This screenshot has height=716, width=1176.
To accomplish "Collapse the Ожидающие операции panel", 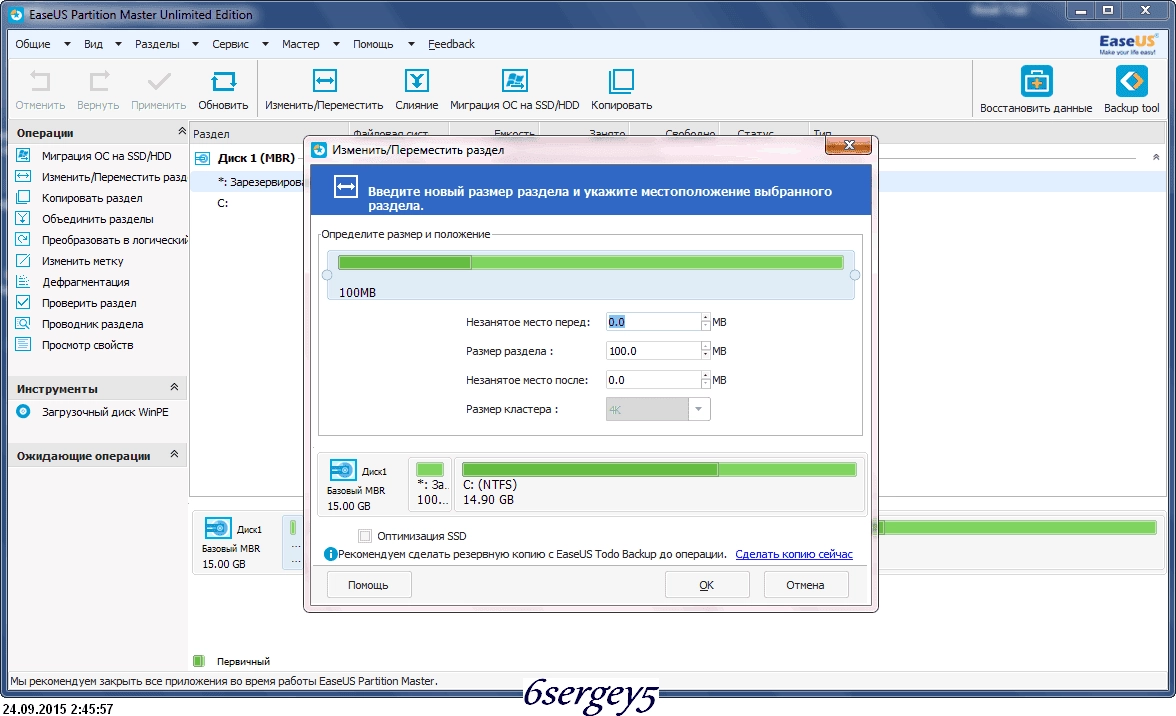I will 174,454.
